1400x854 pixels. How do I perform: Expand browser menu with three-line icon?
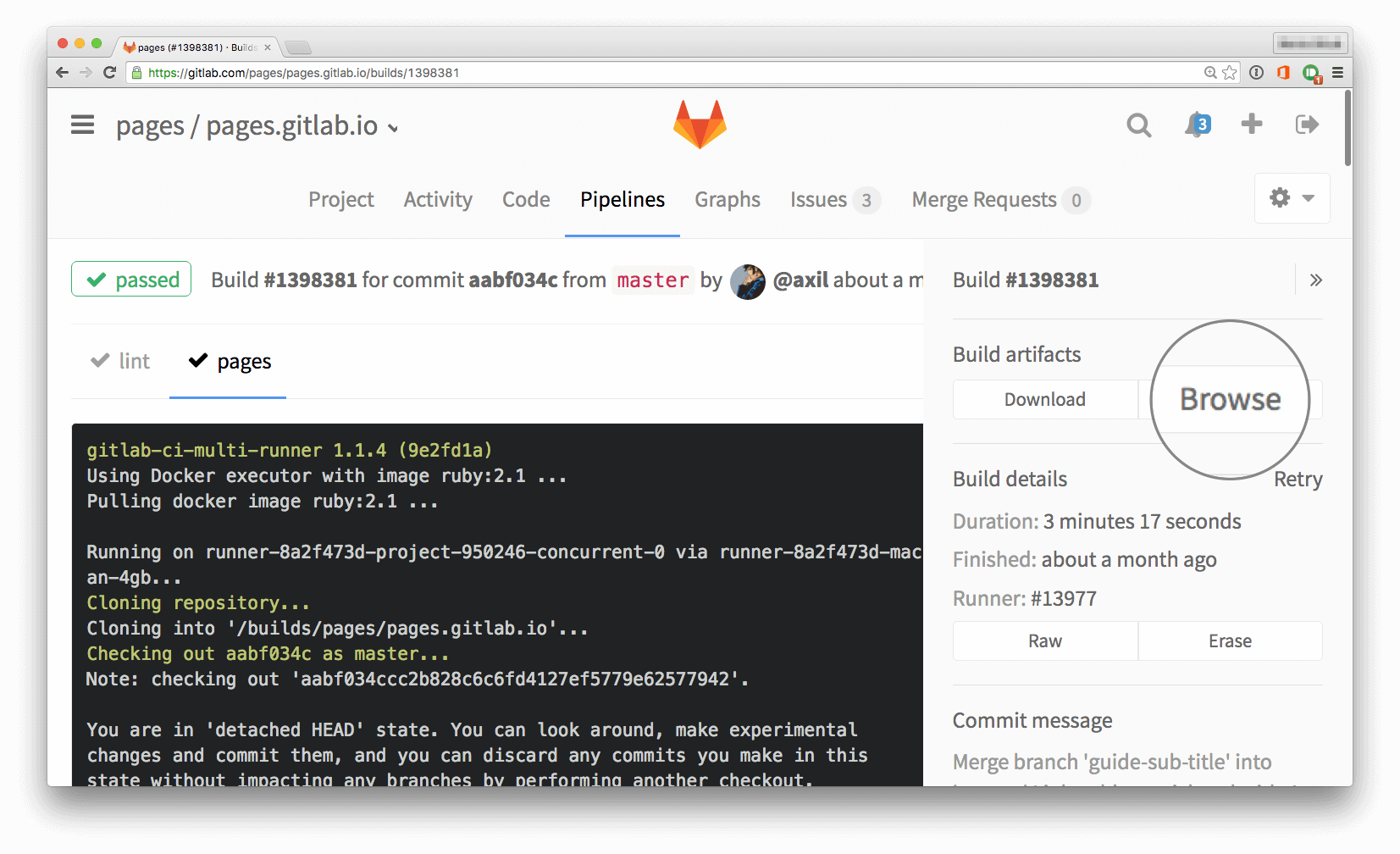tap(1338, 73)
